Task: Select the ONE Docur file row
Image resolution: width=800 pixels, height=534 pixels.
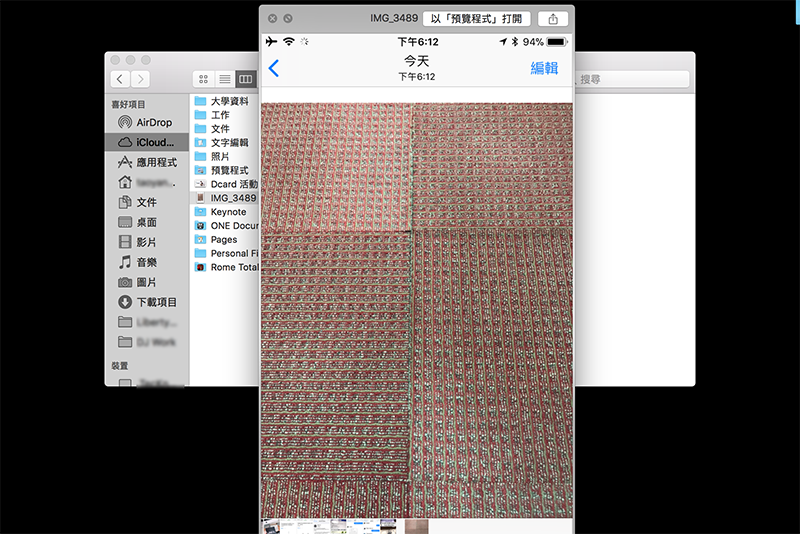Action: [225, 225]
